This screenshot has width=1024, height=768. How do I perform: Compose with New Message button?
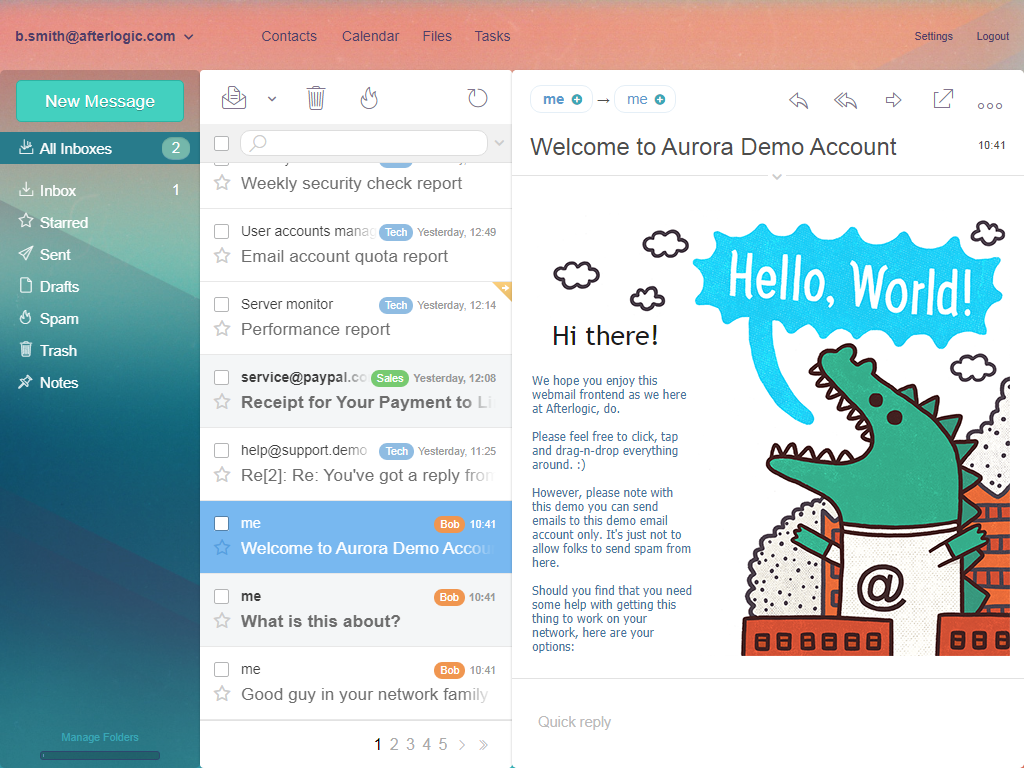click(x=100, y=101)
